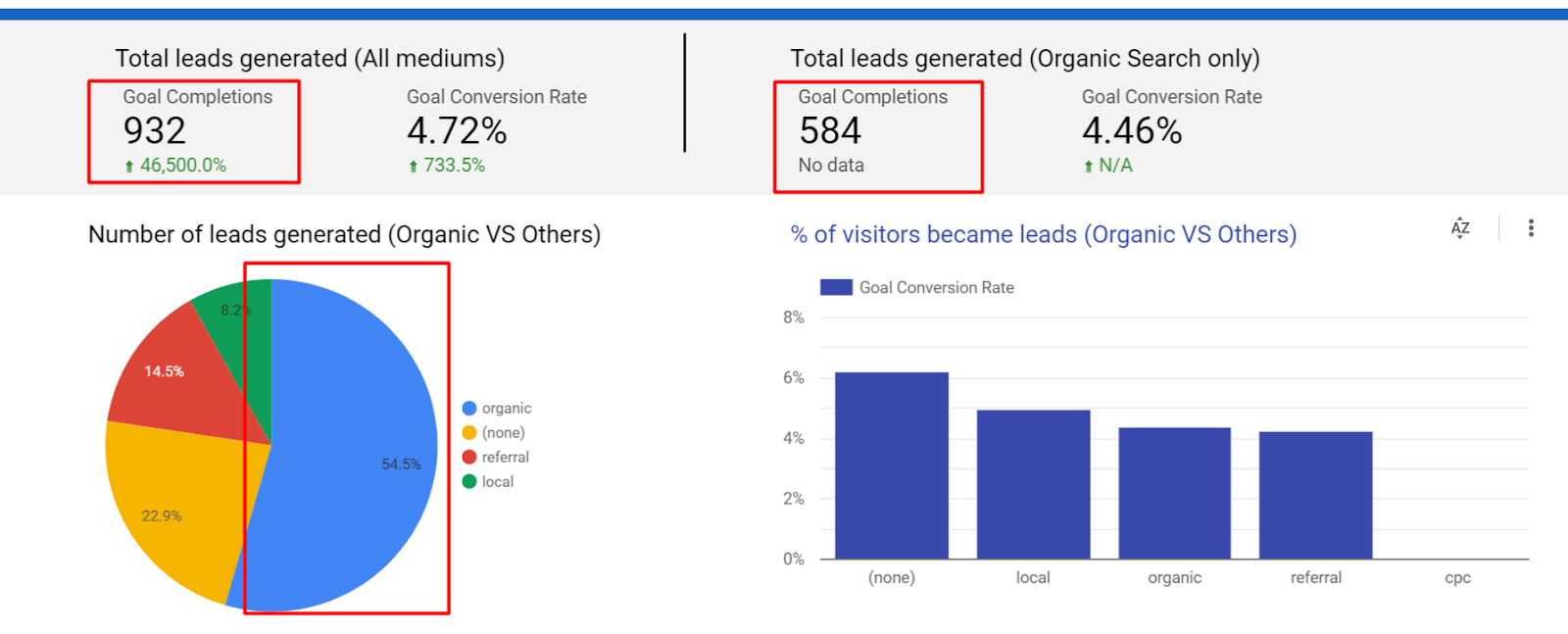The width and height of the screenshot is (1568, 634).
Task: Click the 0% y-axis label
Action: coord(794,560)
